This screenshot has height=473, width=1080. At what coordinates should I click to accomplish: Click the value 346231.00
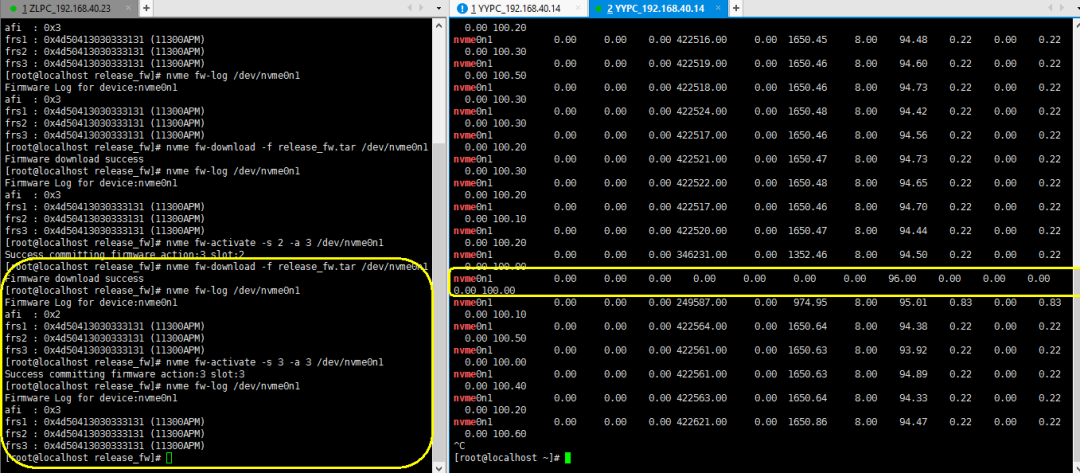click(701, 255)
